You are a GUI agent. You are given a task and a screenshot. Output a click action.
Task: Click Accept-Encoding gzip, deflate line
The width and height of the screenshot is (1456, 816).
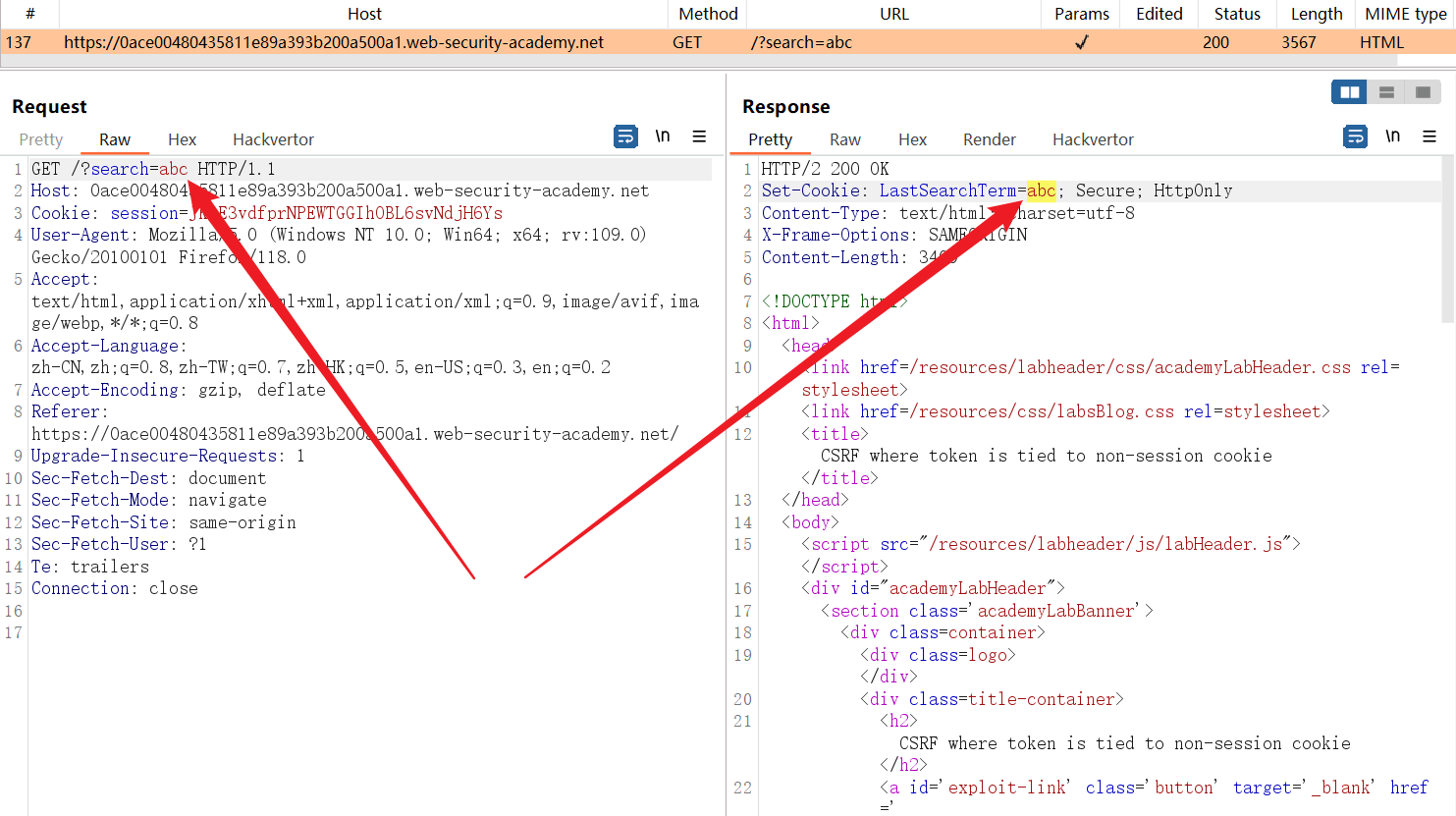[178, 390]
